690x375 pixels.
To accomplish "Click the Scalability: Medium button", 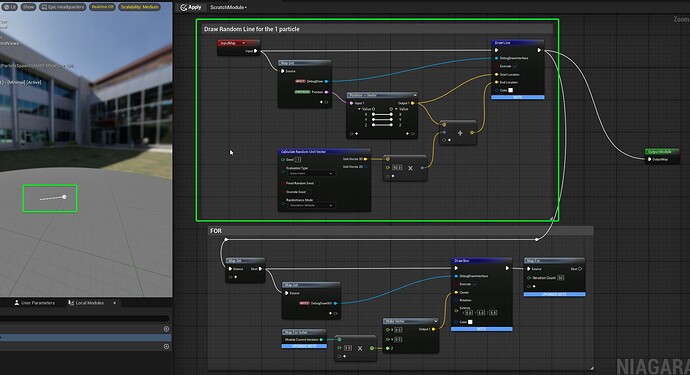I will pyautogui.click(x=139, y=7).
